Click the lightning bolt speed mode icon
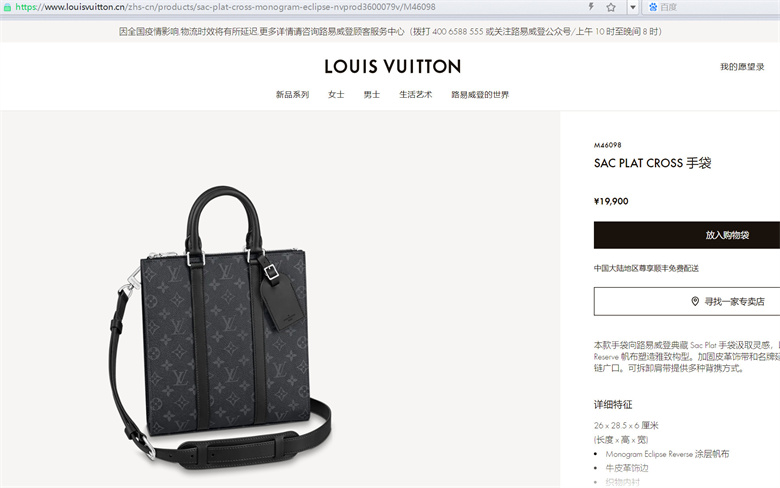780x488 pixels. click(x=591, y=7)
